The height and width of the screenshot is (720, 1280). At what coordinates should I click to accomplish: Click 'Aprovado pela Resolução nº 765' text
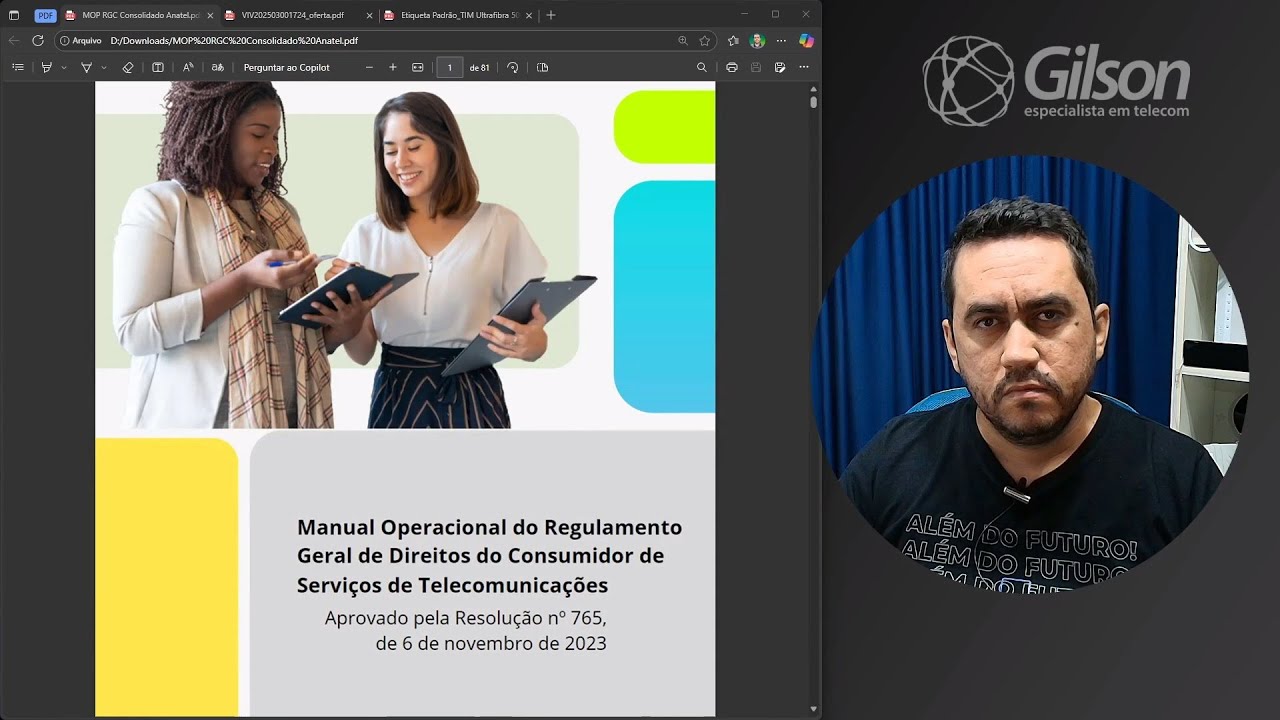(465, 618)
